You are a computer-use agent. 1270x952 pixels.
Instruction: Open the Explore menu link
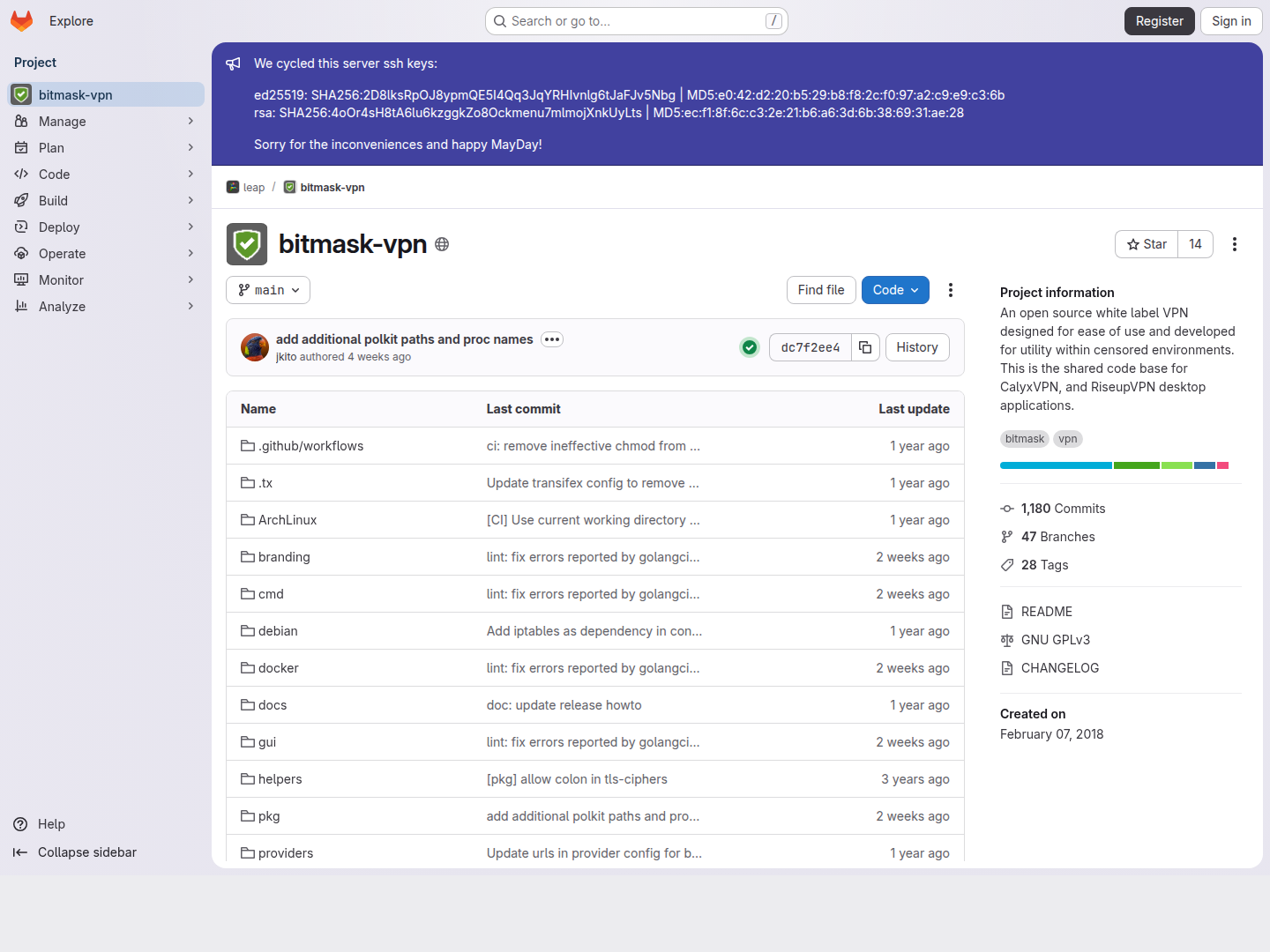(71, 21)
